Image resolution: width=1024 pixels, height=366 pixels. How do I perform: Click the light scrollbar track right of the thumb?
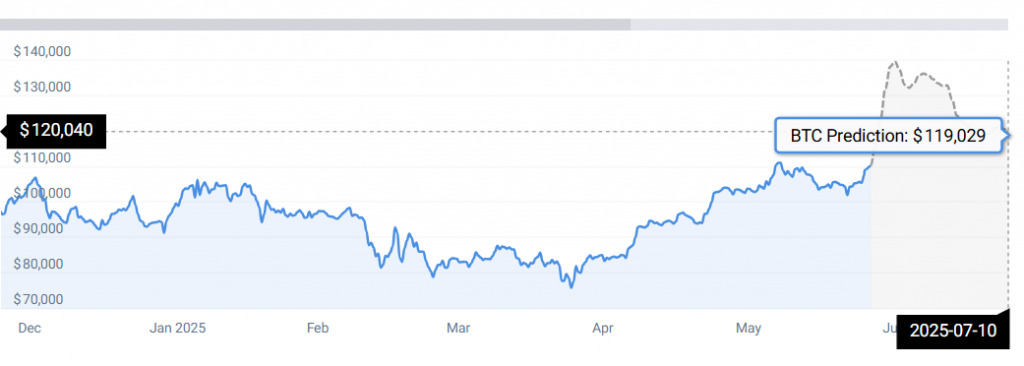[819, 25]
